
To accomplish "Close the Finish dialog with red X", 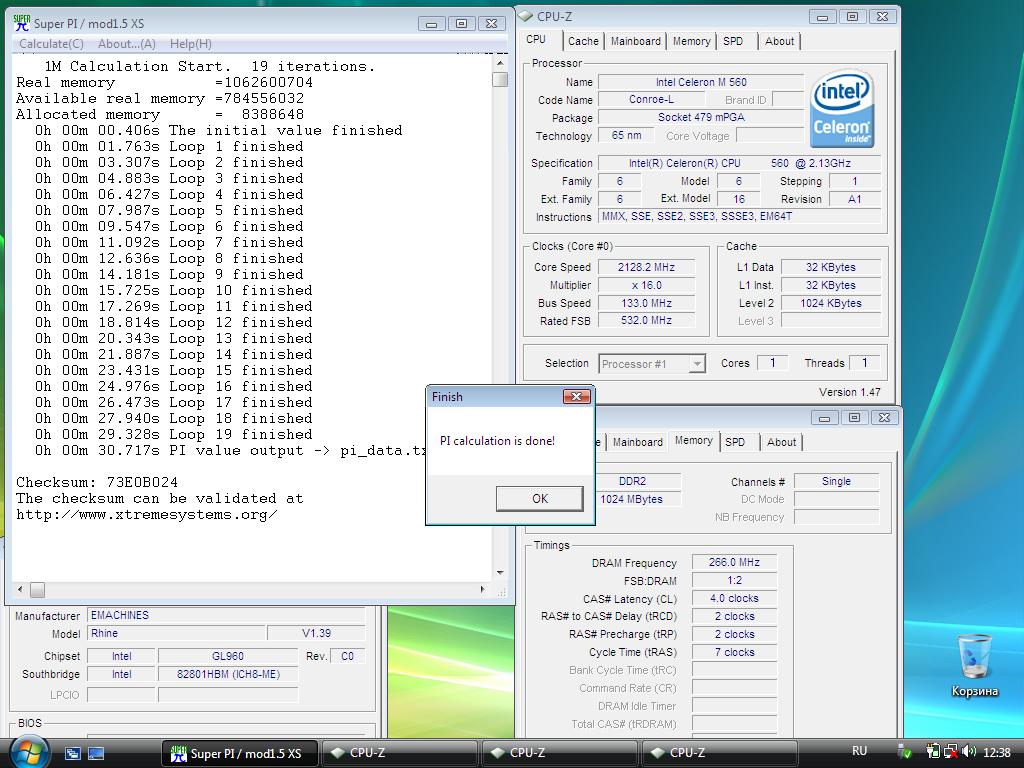I will (576, 396).
